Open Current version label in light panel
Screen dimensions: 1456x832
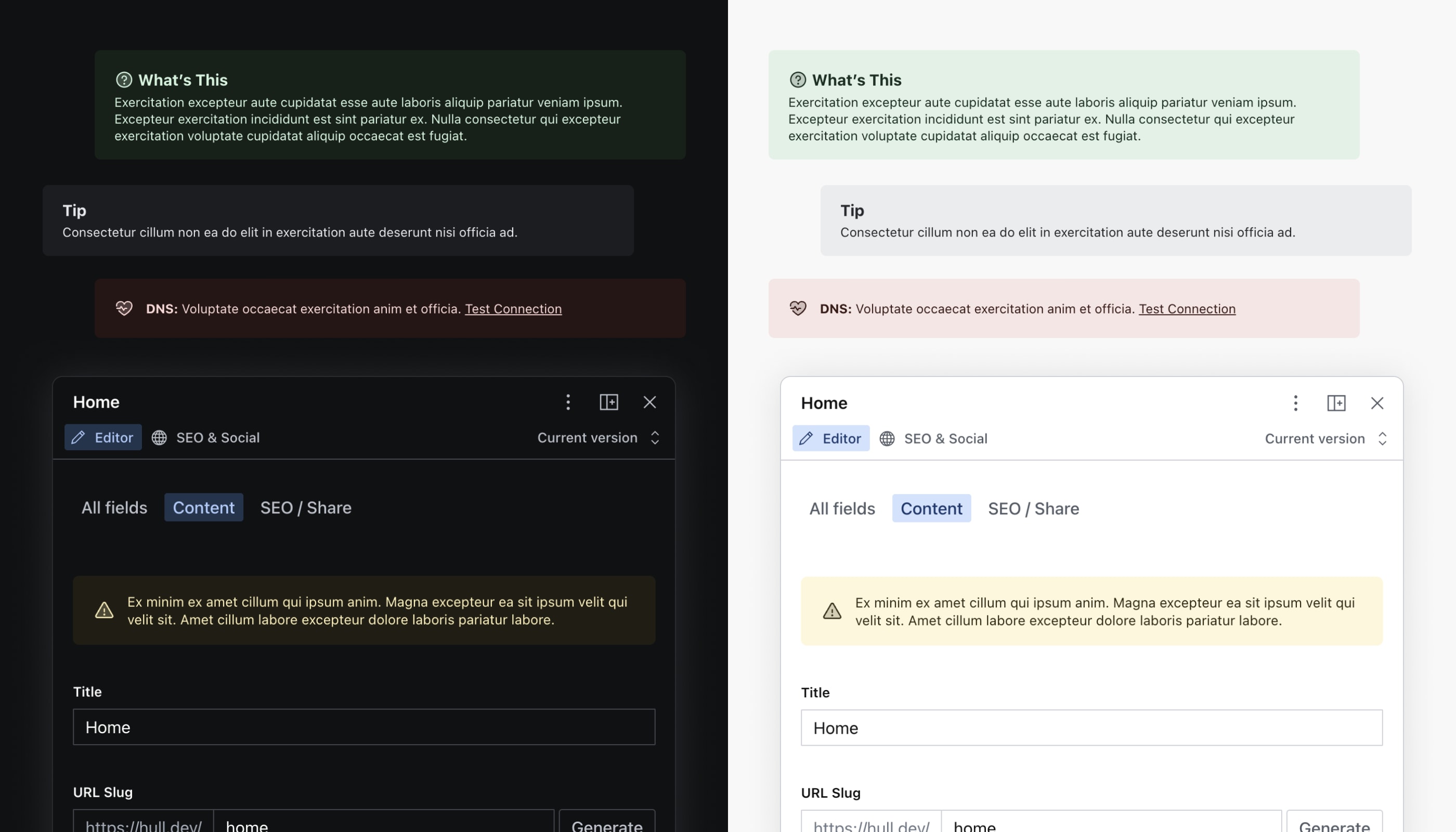pyautogui.click(x=1315, y=439)
